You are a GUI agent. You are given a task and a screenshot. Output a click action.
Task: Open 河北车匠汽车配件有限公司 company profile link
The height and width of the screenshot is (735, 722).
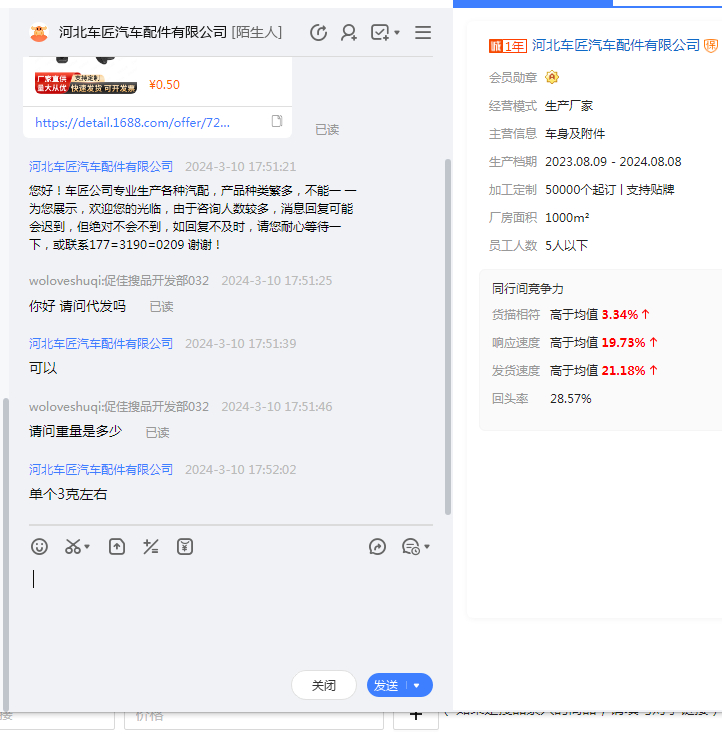coord(616,46)
